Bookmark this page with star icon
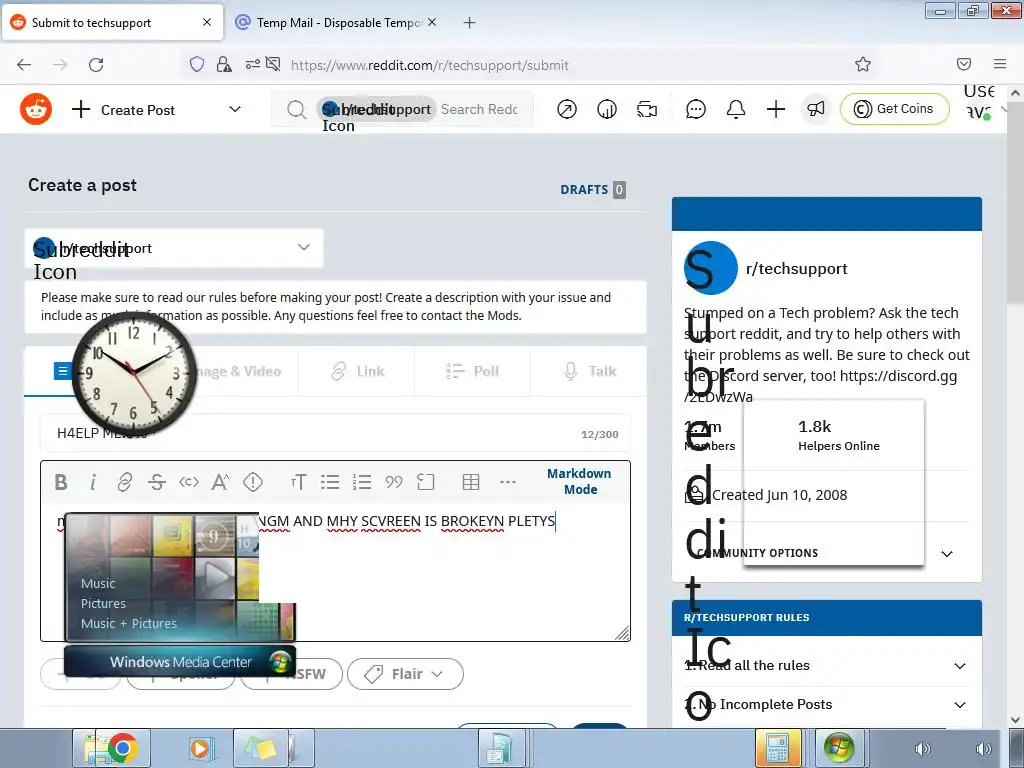Image resolution: width=1024 pixels, height=768 pixels. tap(863, 64)
